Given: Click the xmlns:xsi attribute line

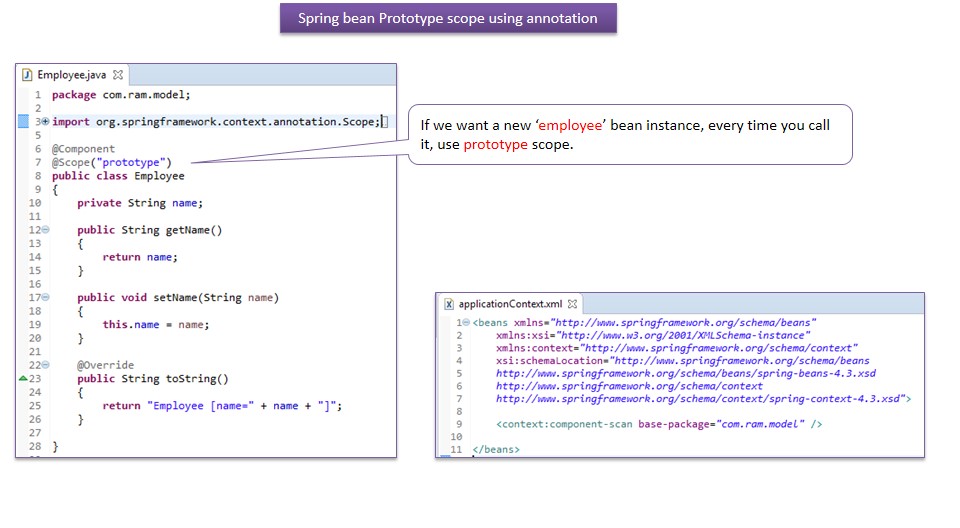Looking at the screenshot, I should tap(653, 335).
